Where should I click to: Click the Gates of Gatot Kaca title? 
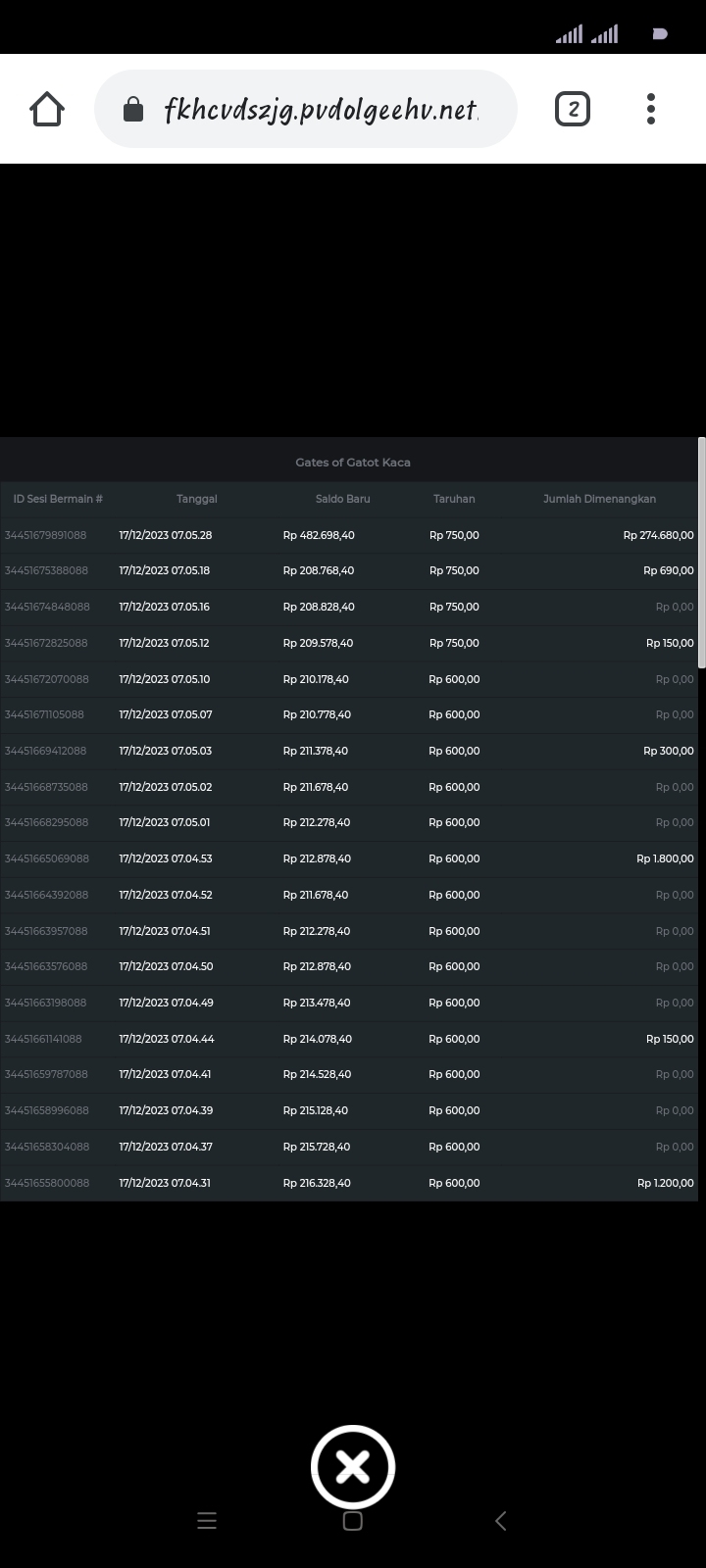353,463
